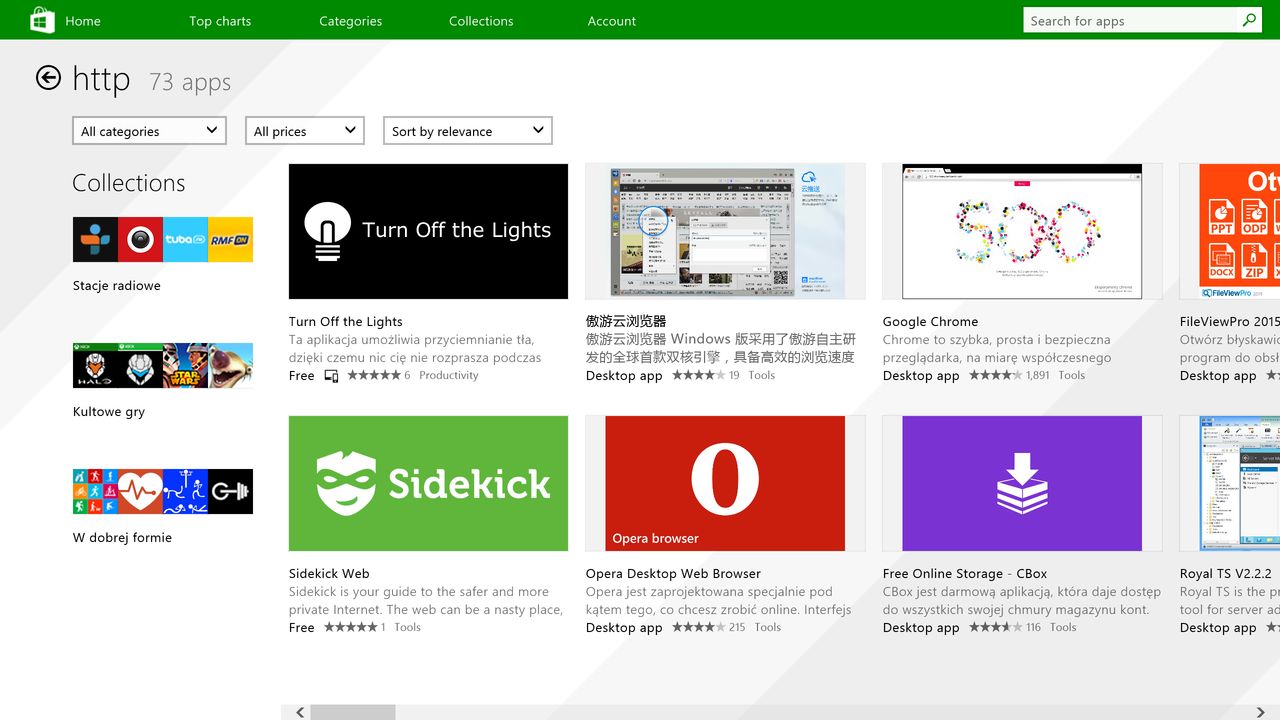This screenshot has height=720, width=1280.
Task: Open Top charts
Action: click(x=220, y=21)
